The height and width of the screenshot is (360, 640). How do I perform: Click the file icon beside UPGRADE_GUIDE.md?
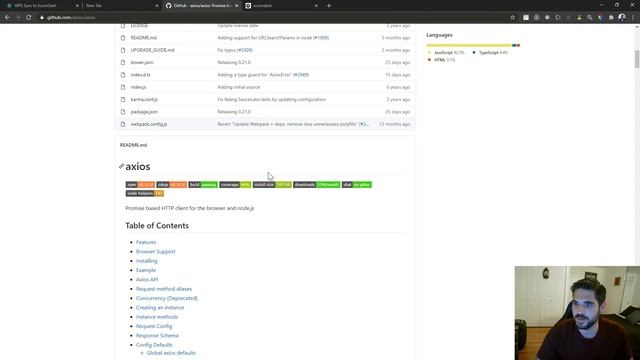123,50
